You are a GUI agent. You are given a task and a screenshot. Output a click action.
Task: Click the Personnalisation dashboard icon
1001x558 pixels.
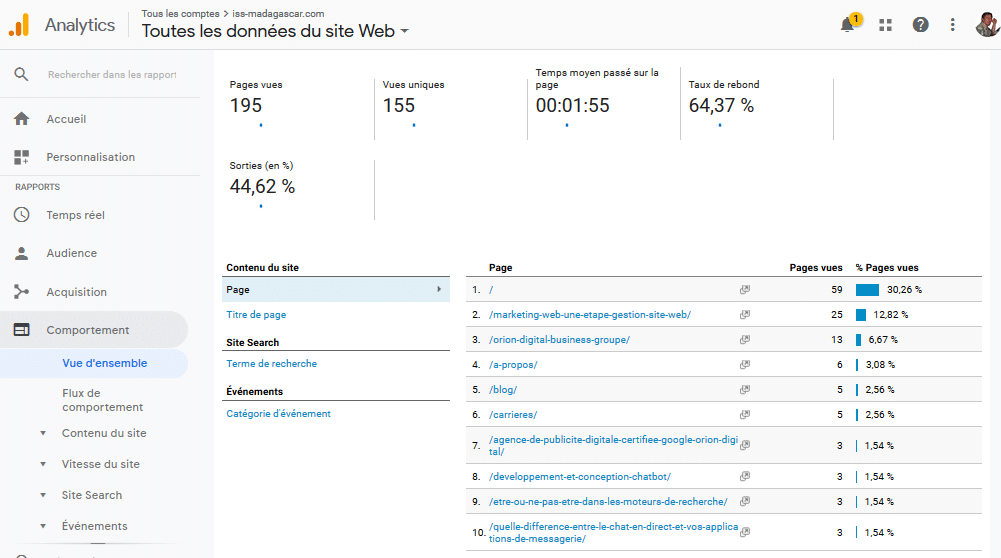click(22, 157)
